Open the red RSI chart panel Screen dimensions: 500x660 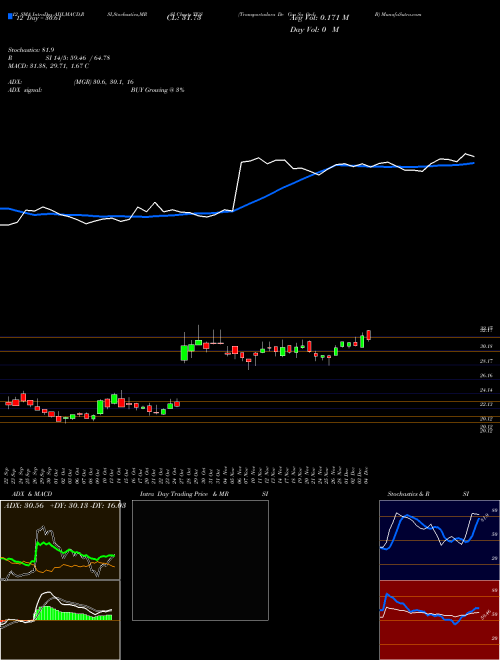pos(439,620)
